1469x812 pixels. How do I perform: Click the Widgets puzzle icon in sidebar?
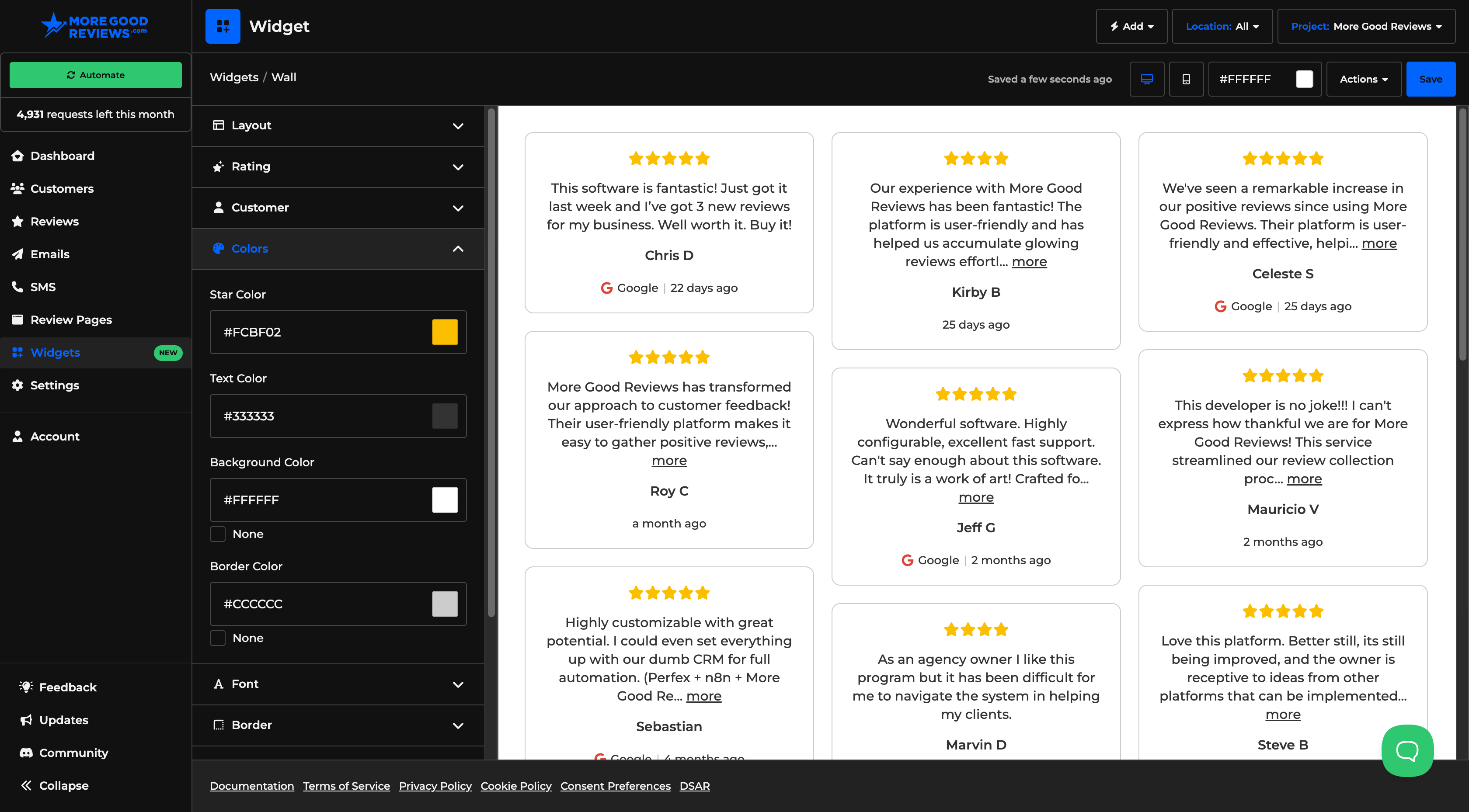point(17,352)
